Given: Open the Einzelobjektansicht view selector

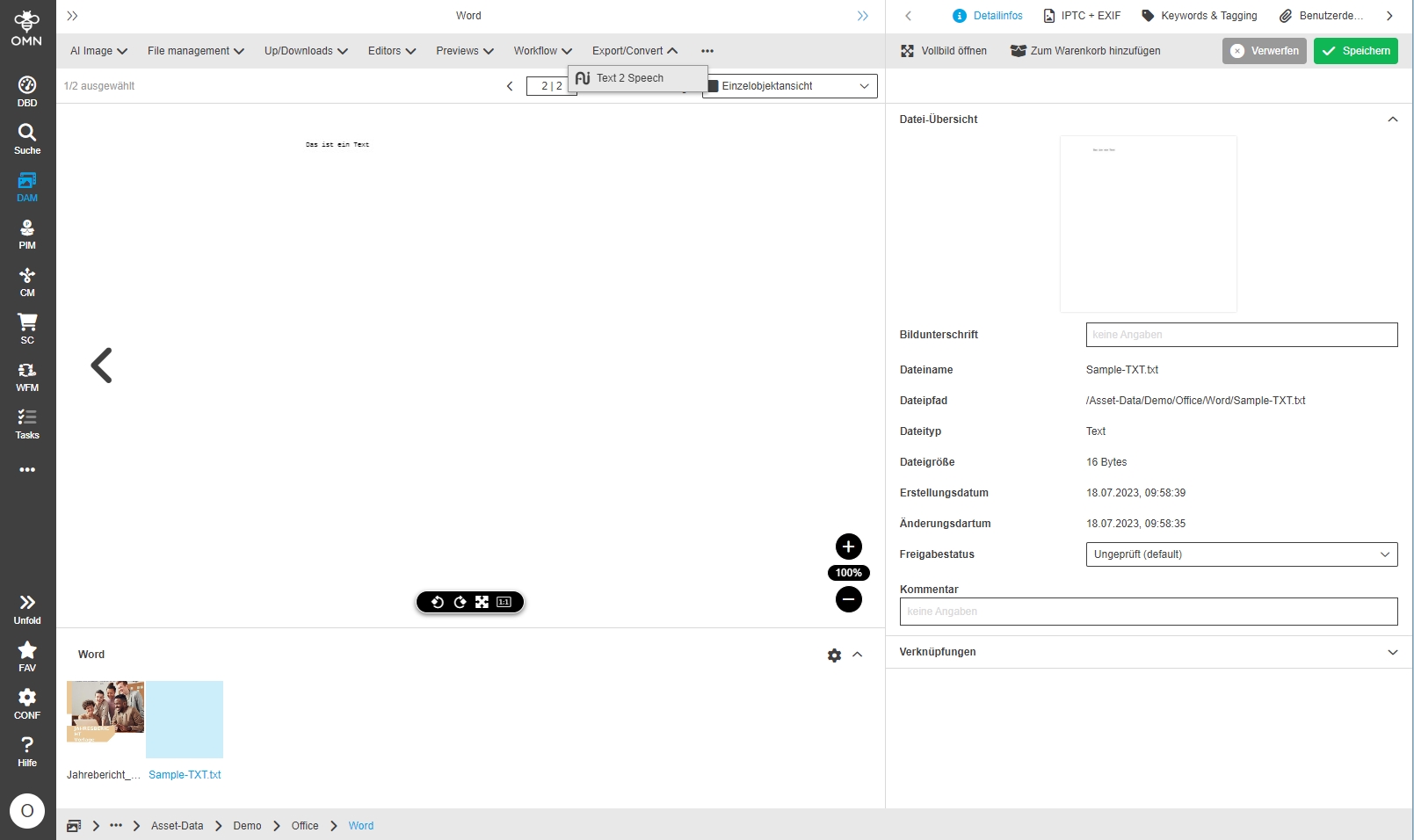Looking at the screenshot, I should pyautogui.click(x=790, y=86).
